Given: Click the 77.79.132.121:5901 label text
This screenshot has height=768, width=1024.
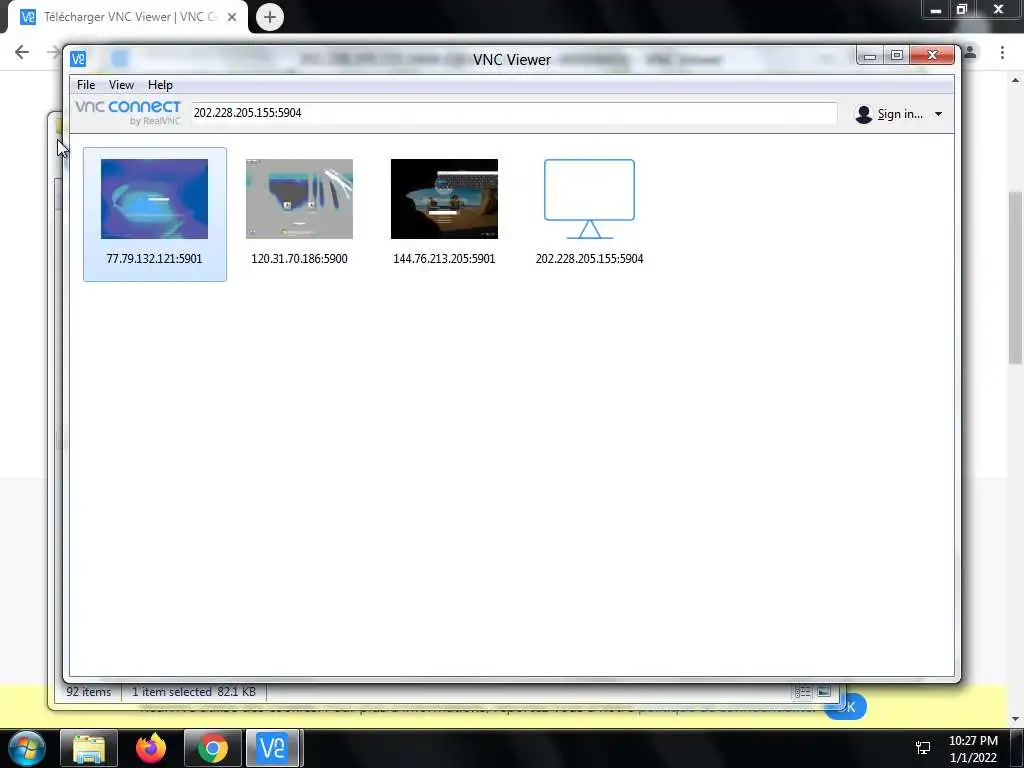Looking at the screenshot, I should pos(154,259).
